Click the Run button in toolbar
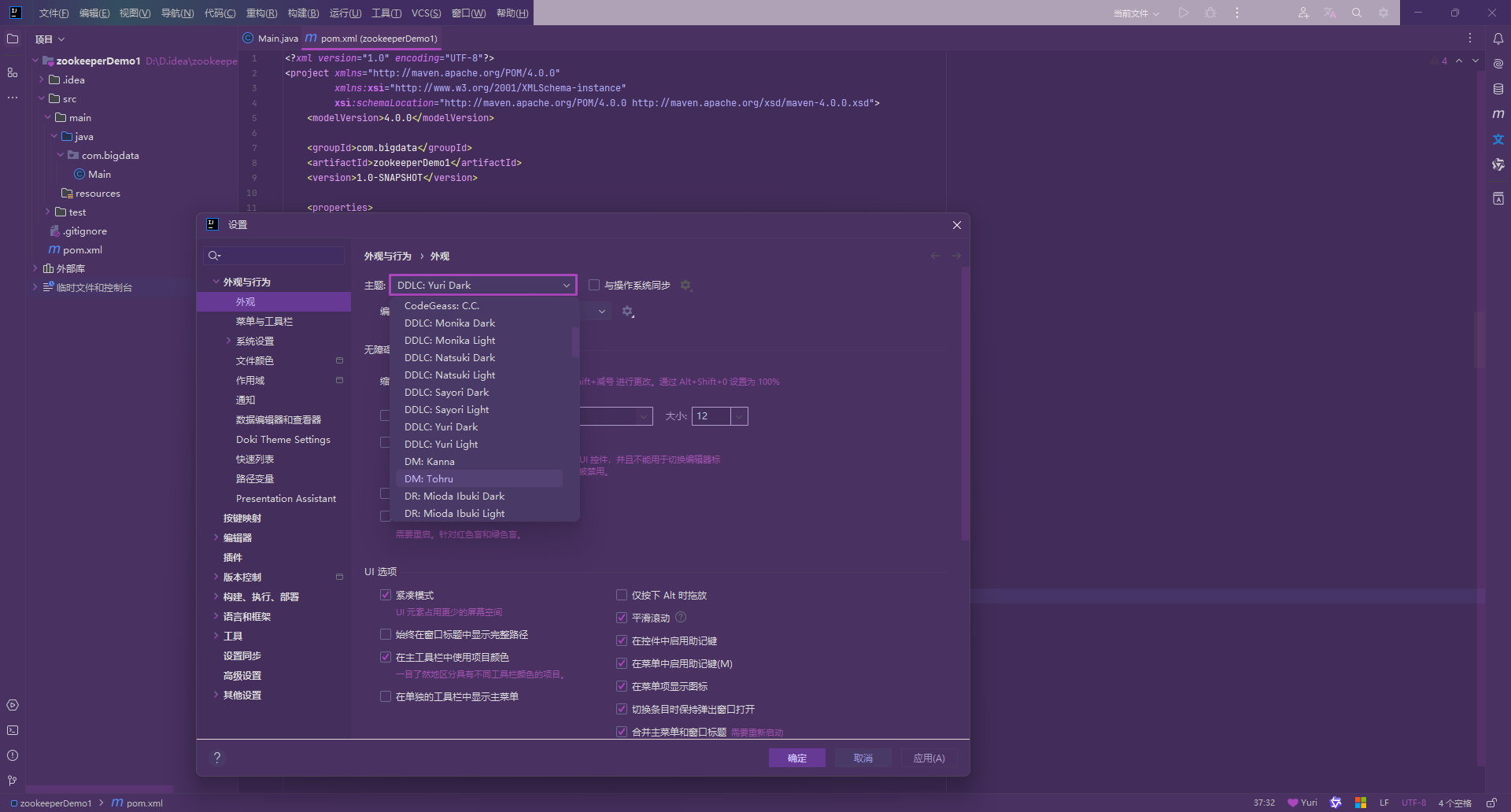Image resolution: width=1511 pixels, height=812 pixels. tap(1184, 13)
